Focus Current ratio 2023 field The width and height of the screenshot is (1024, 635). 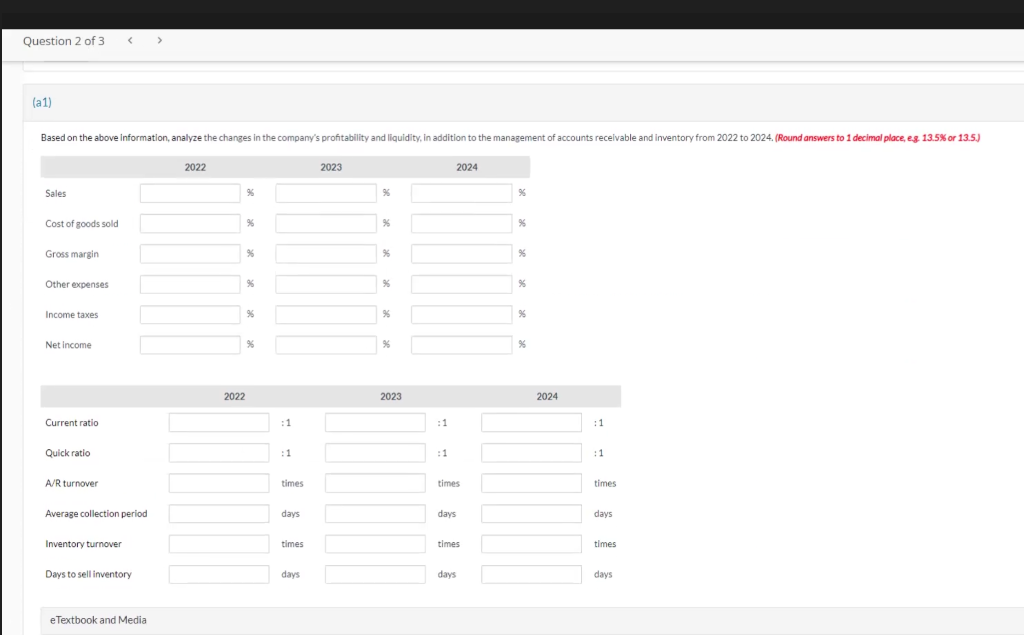point(376,423)
